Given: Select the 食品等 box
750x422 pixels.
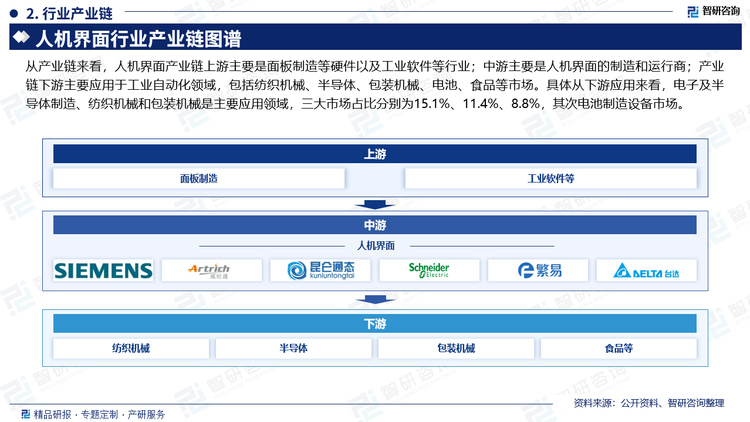Looking at the screenshot, I should coord(618,348).
